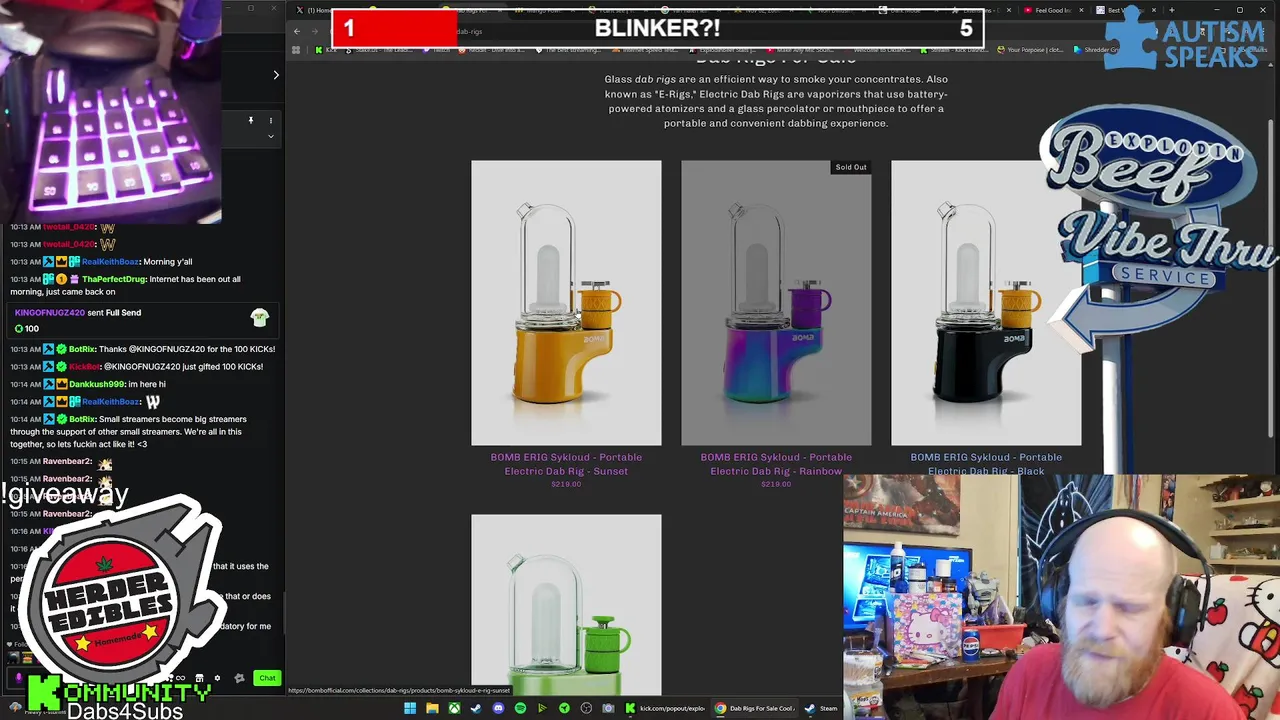The width and height of the screenshot is (1280, 720).
Task: Expand the pinned message dropdown chevron in chat
Action: pyautogui.click(x=270, y=136)
